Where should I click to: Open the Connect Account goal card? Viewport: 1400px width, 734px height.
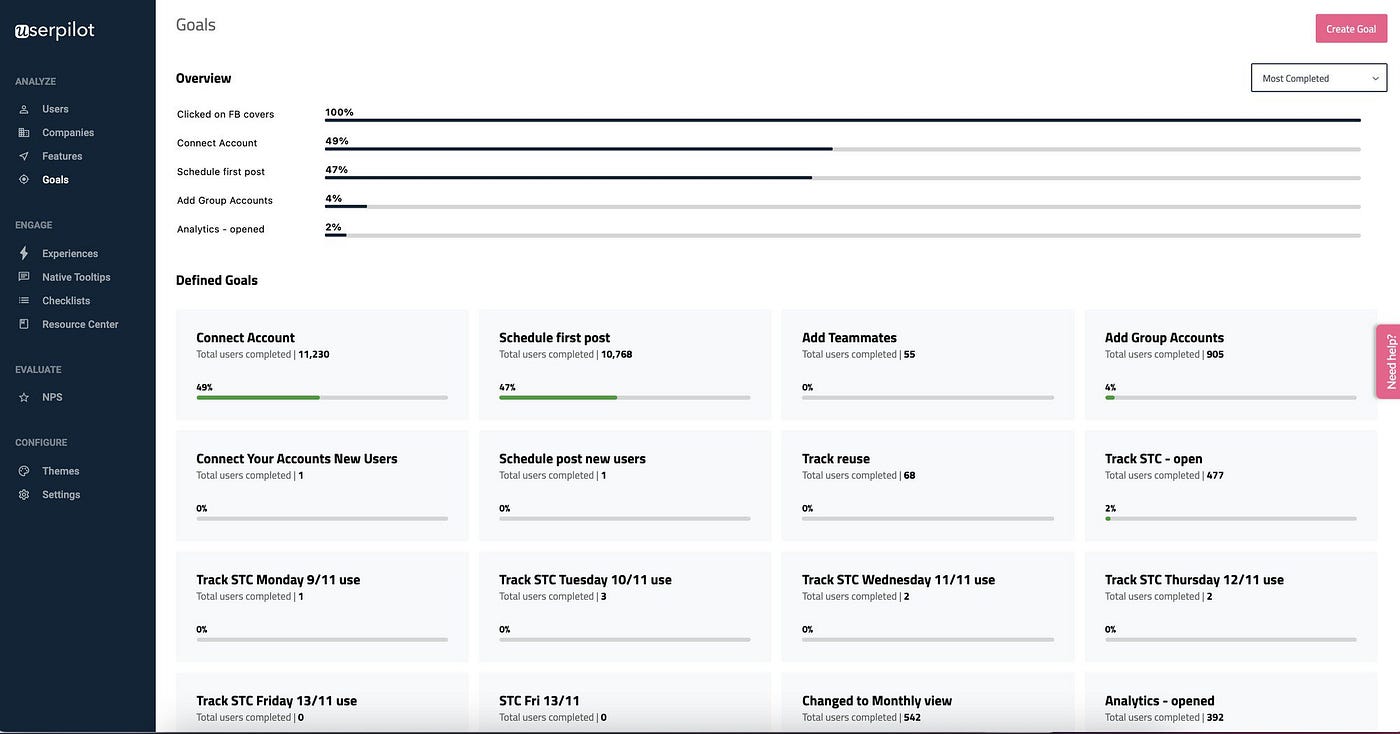tap(322, 364)
